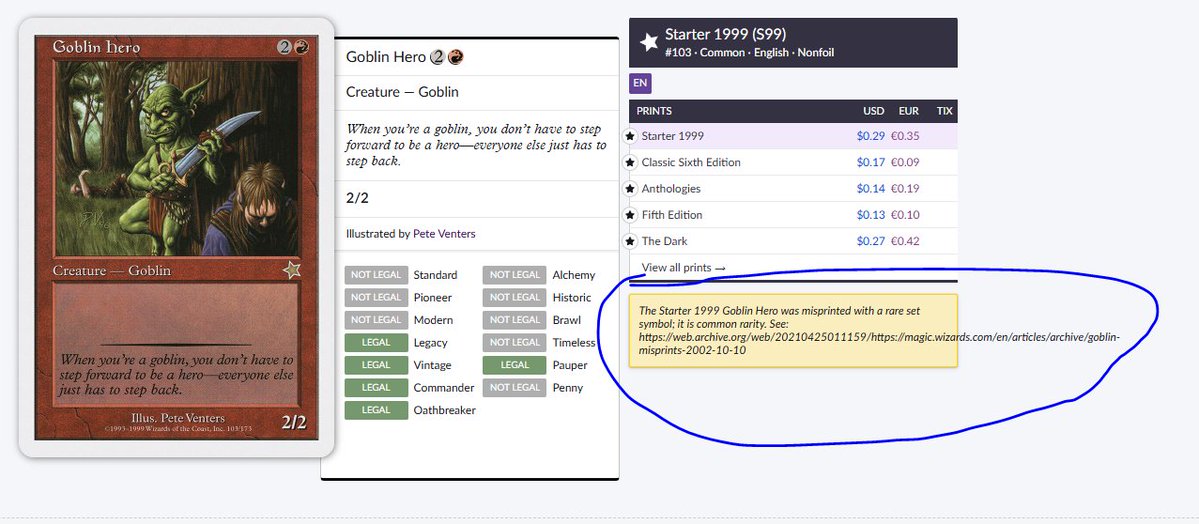This screenshot has height=524, width=1199.
Task: Open the Fifth Edition print
Action: (x=793, y=215)
